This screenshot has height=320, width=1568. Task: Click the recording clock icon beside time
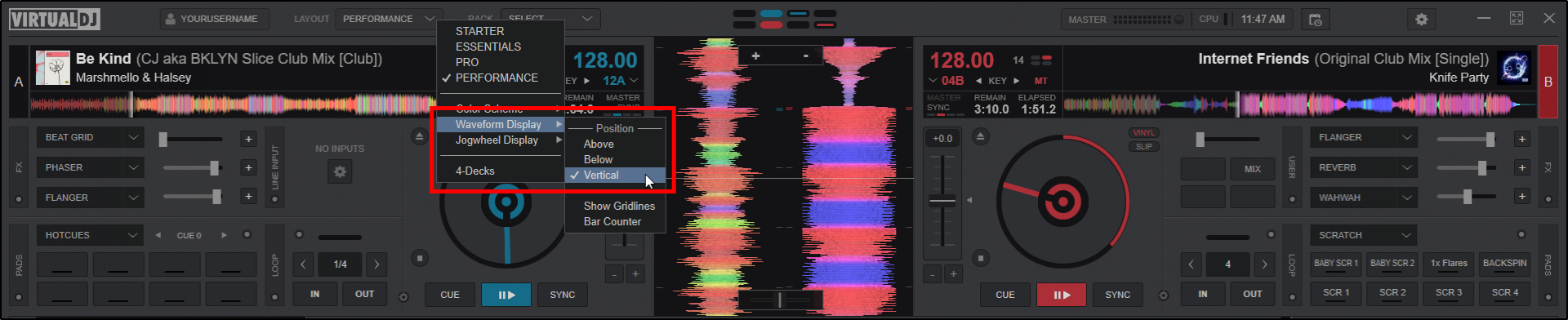1315,19
